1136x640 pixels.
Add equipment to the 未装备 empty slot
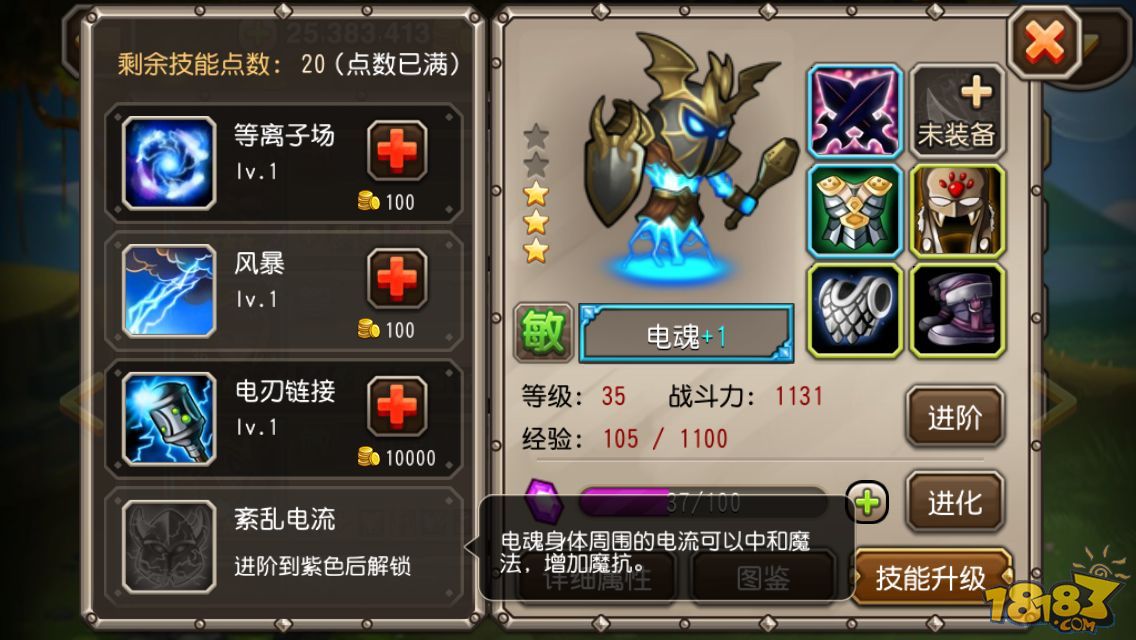pyautogui.click(x=957, y=111)
